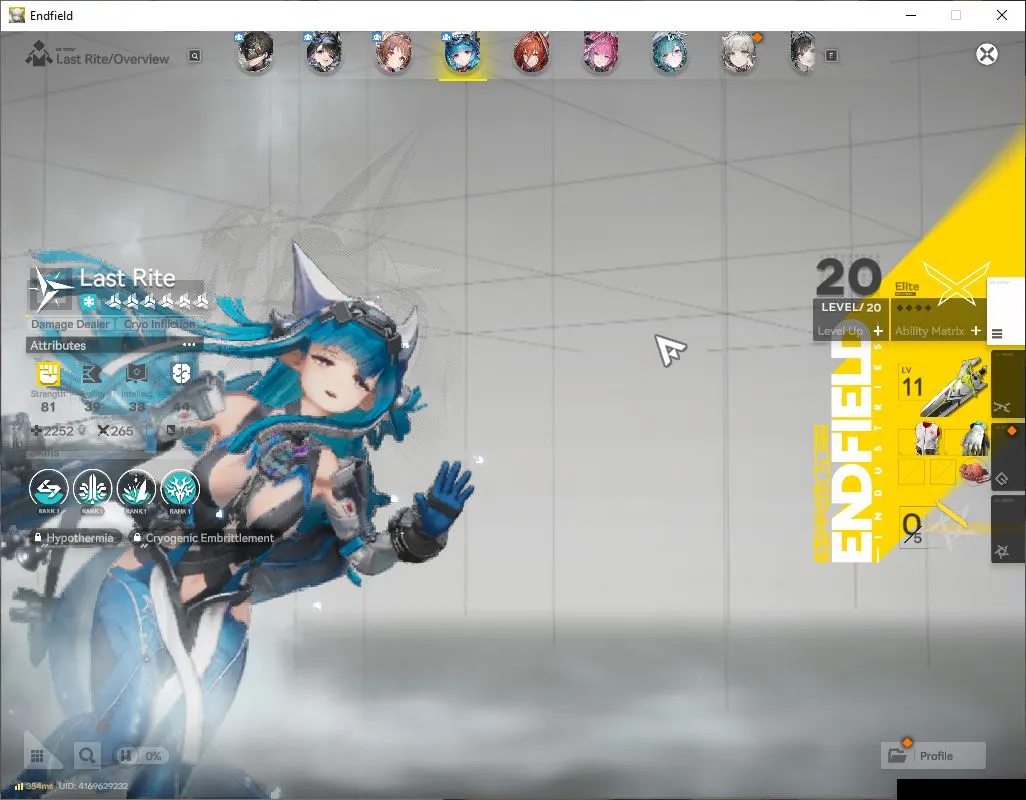The height and width of the screenshot is (800, 1026).
Task: Click the trust 0% indicator
Action: pyautogui.click(x=141, y=756)
